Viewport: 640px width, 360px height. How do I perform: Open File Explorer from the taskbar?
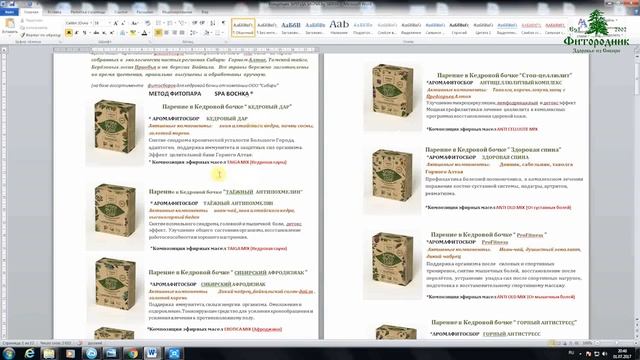tap(49, 353)
